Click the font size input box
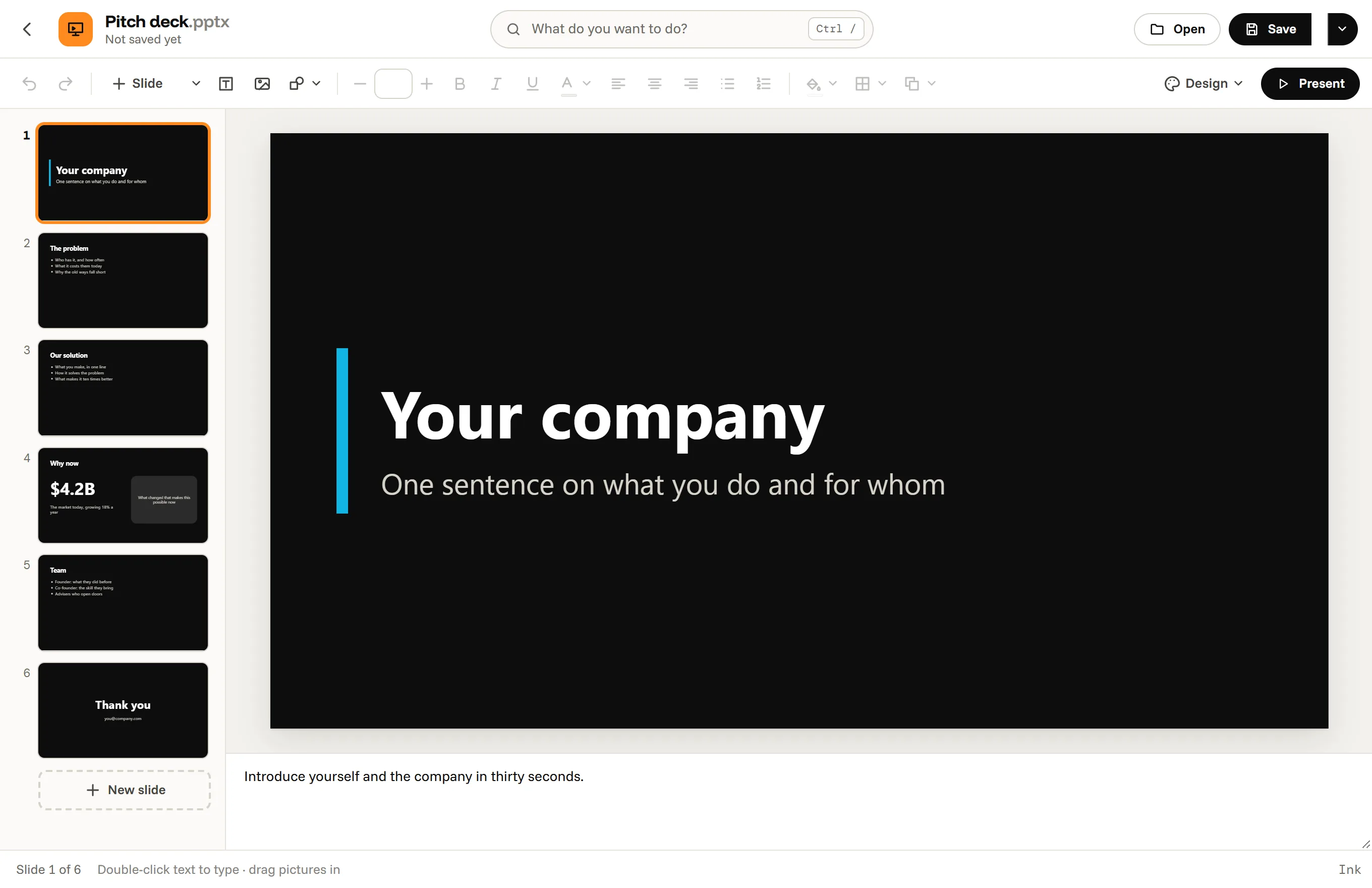The image size is (1372, 888). point(393,84)
